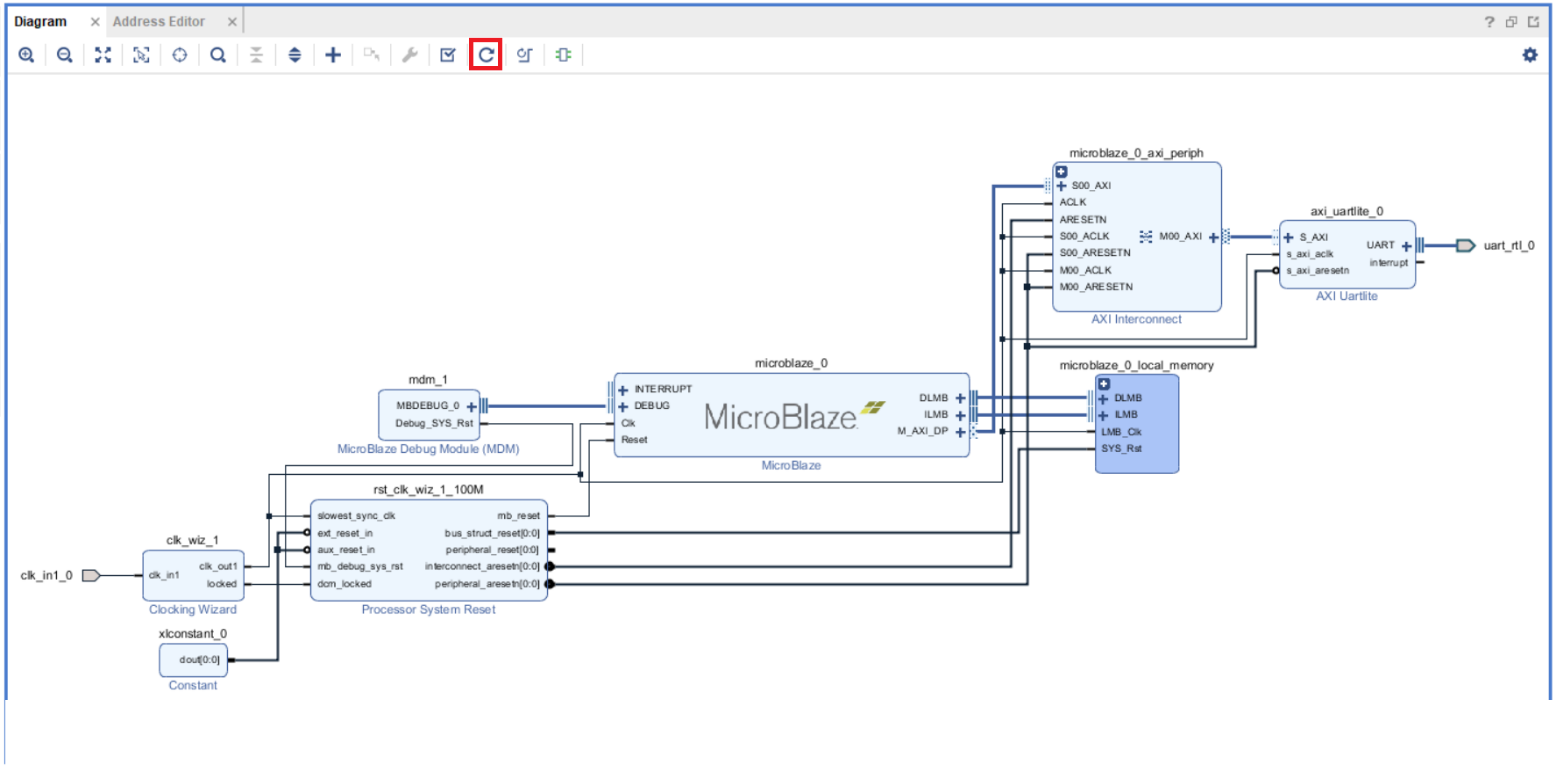Click the Collapse All toolbar icon
This screenshot has height=766, width=1556.
coord(256,56)
